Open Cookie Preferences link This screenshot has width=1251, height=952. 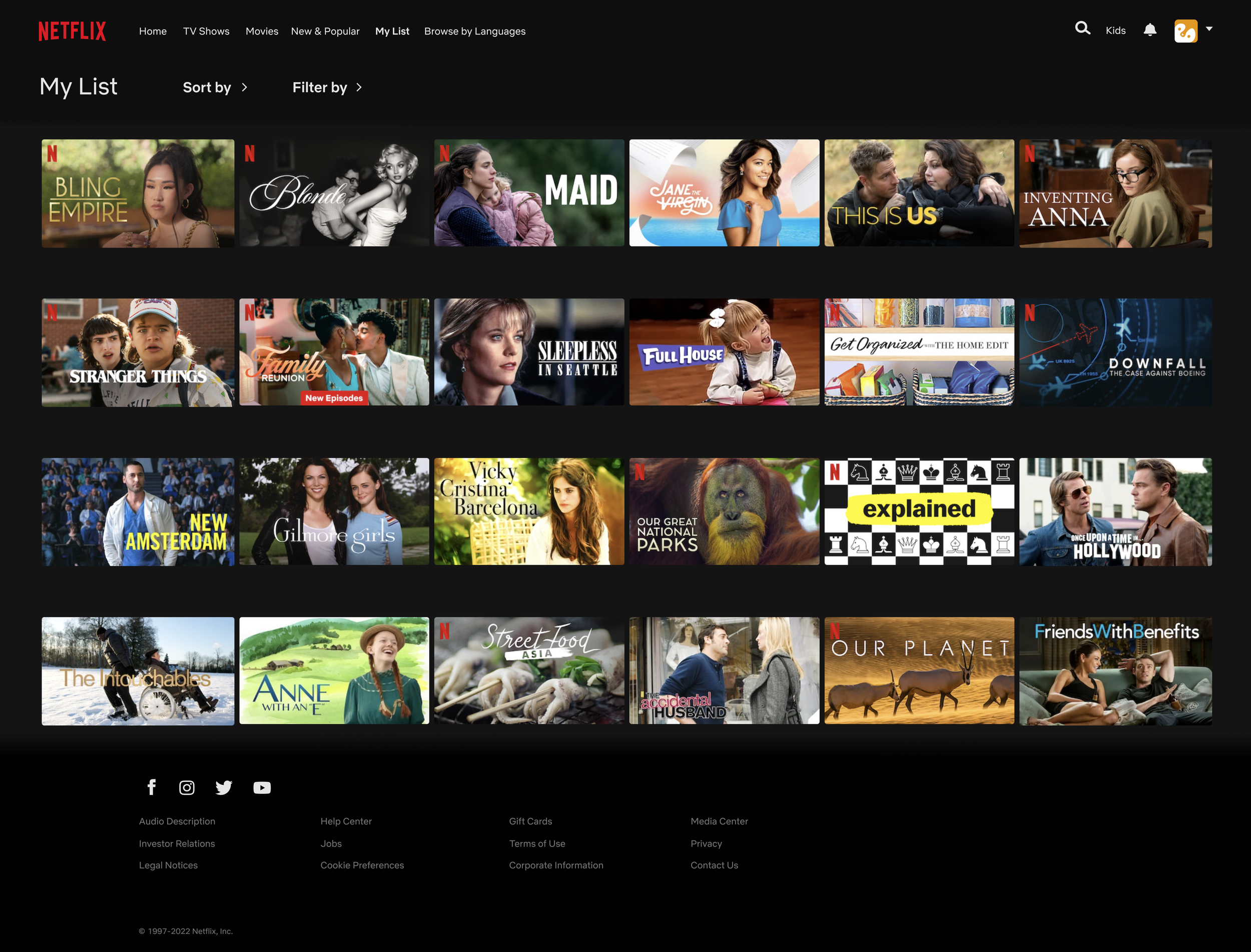362,865
